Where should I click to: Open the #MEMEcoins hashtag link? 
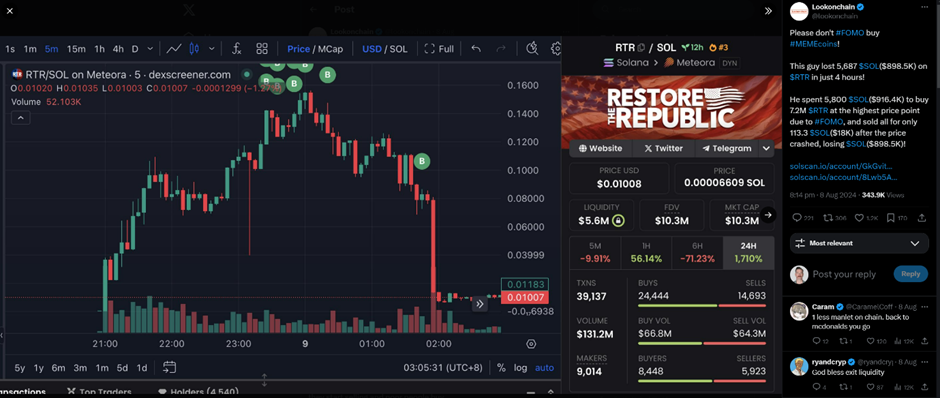coord(814,44)
